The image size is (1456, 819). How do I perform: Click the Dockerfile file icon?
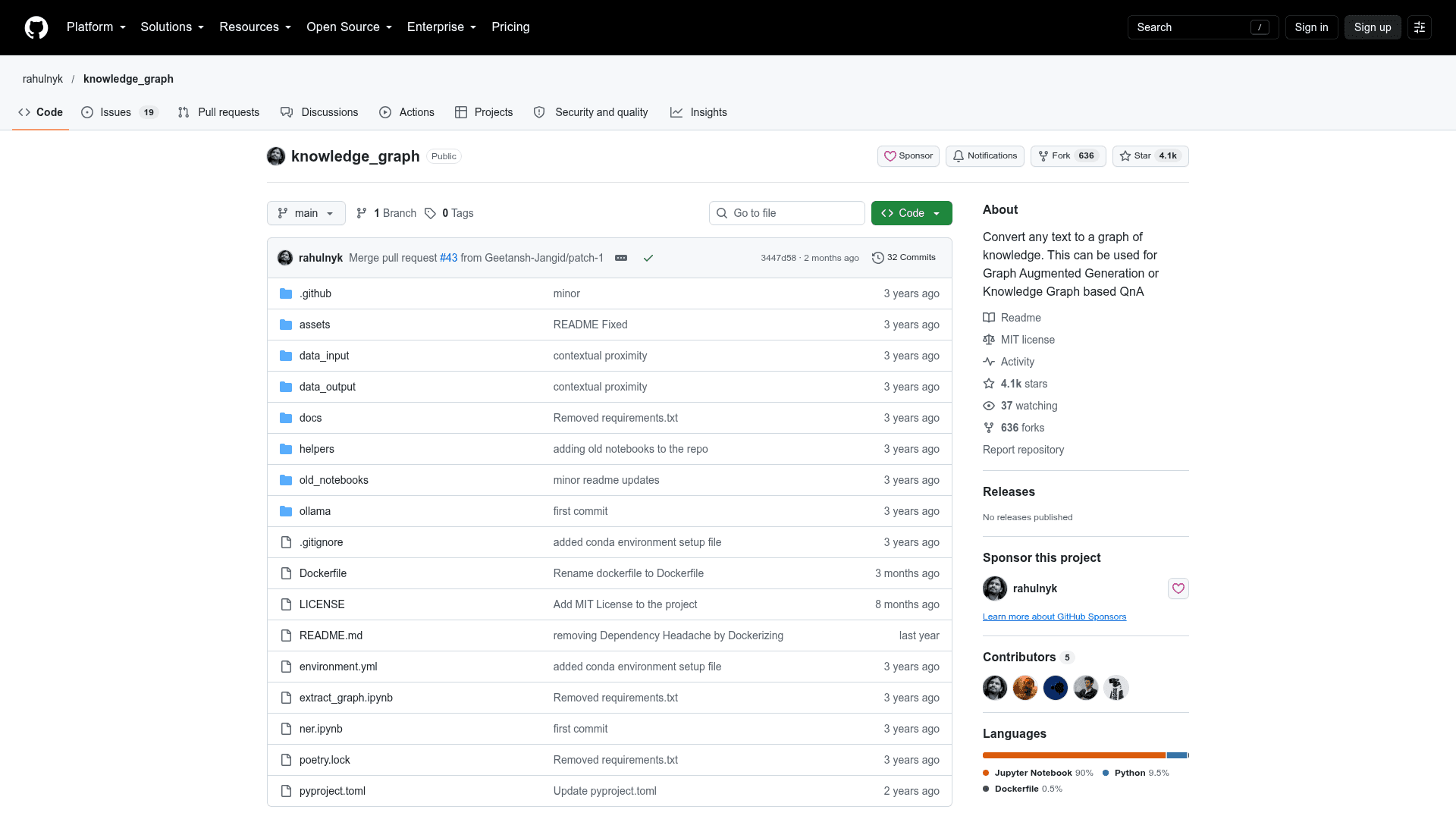click(x=286, y=573)
